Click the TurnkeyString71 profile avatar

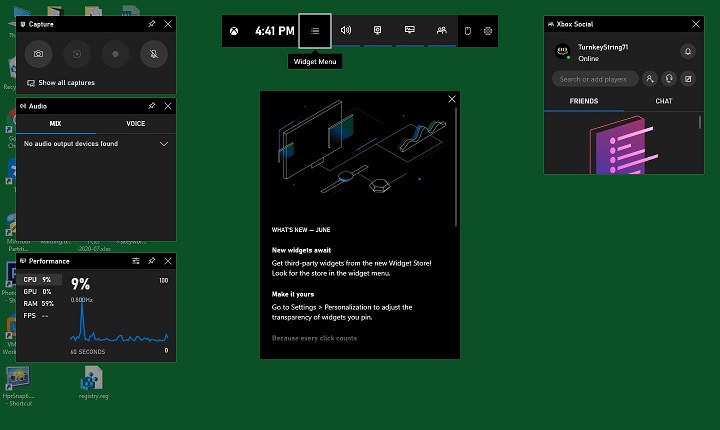click(x=562, y=51)
